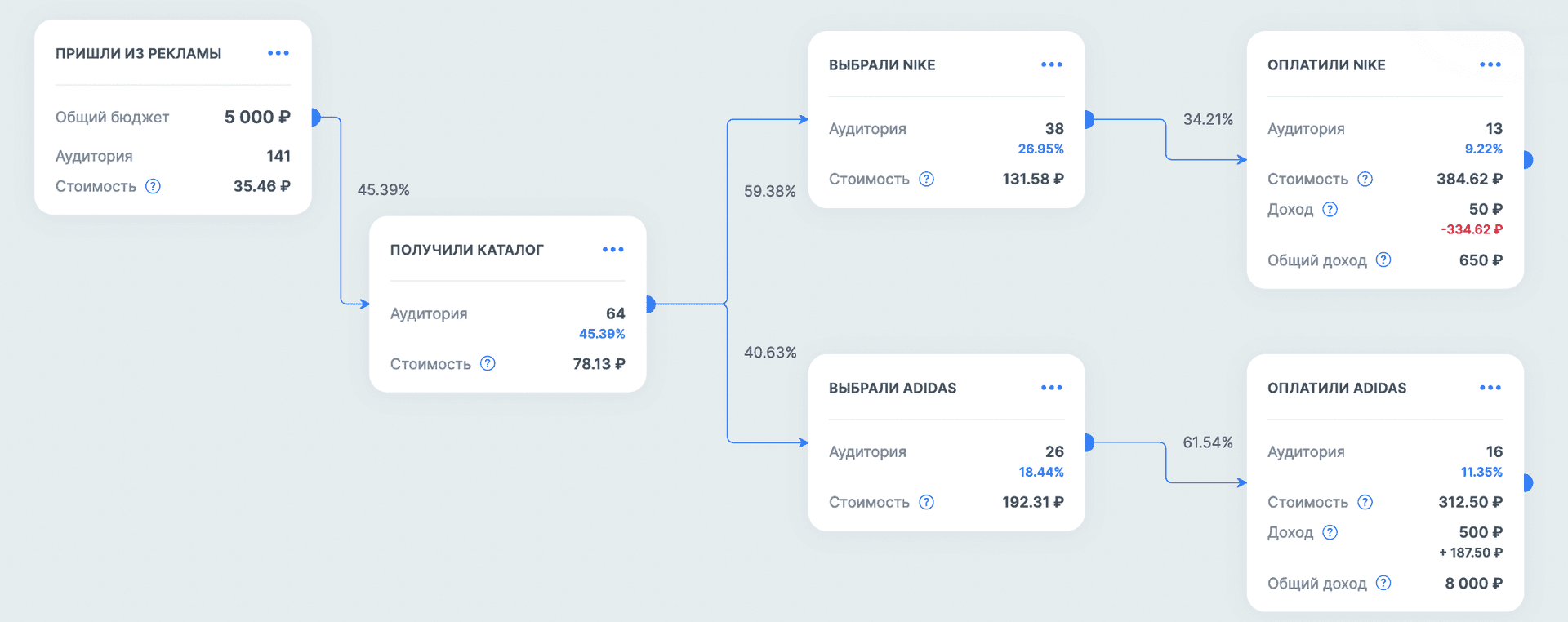This screenshot has height=622, width=1568.
Task: Click Стоимость question mark in ВЫБРАЛИ NIKE
Action: click(x=926, y=179)
